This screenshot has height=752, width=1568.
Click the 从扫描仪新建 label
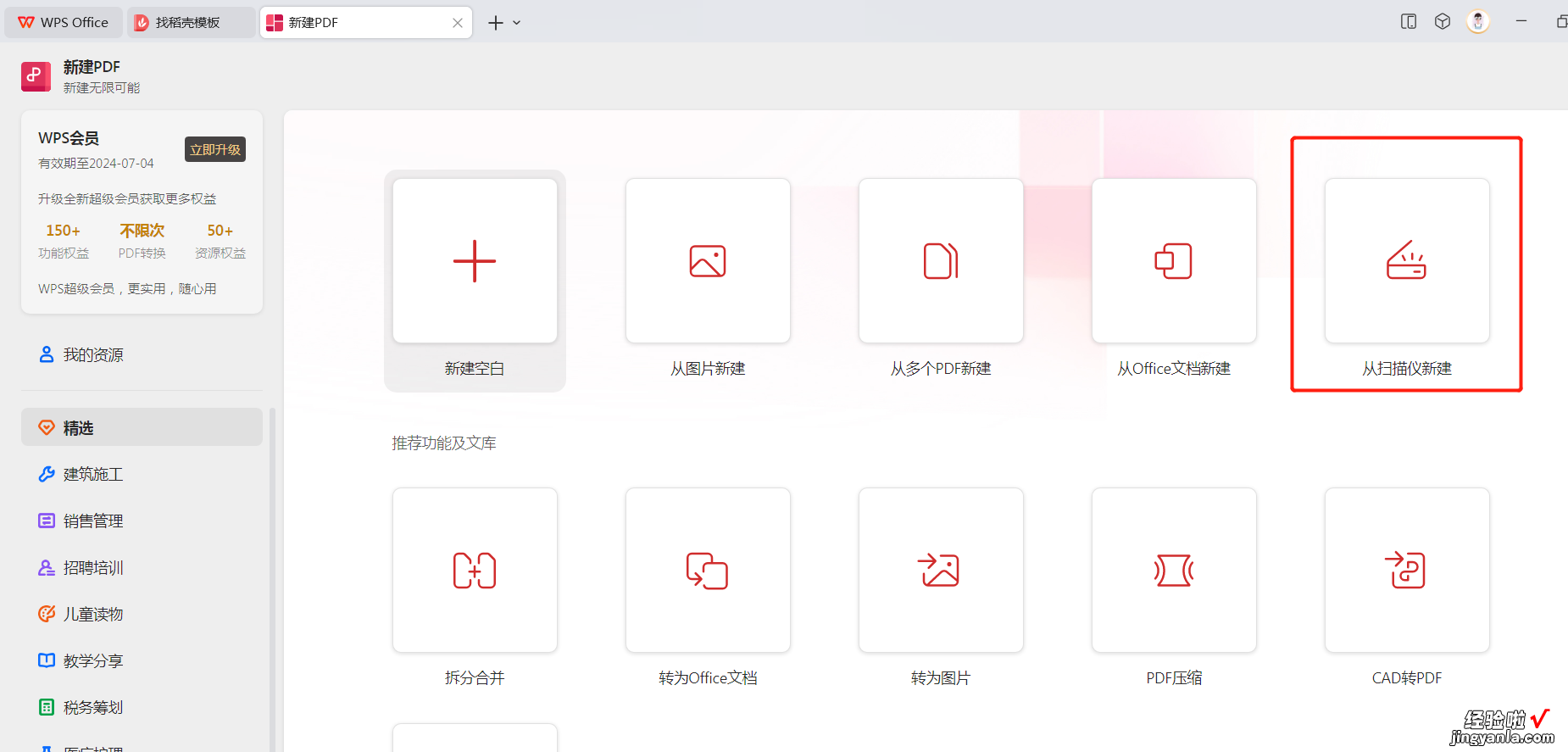point(1407,369)
